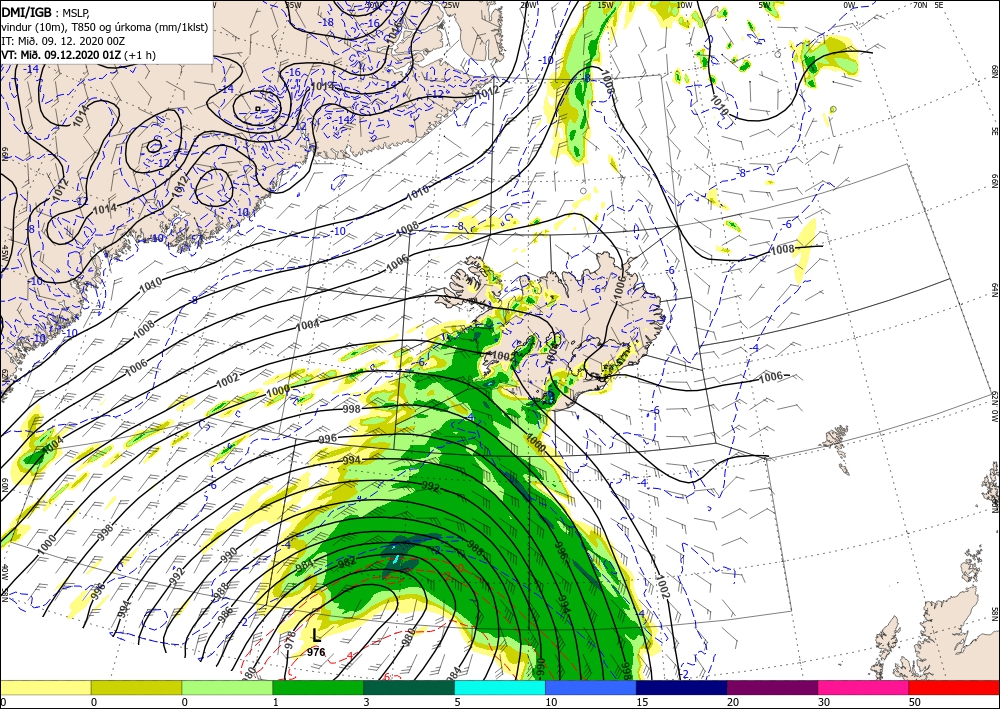Click the legend value "50"

[915, 702]
